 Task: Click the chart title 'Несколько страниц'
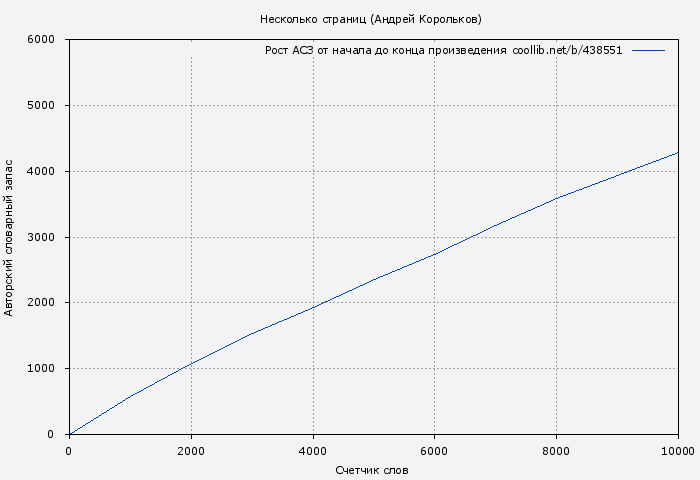tap(370, 19)
